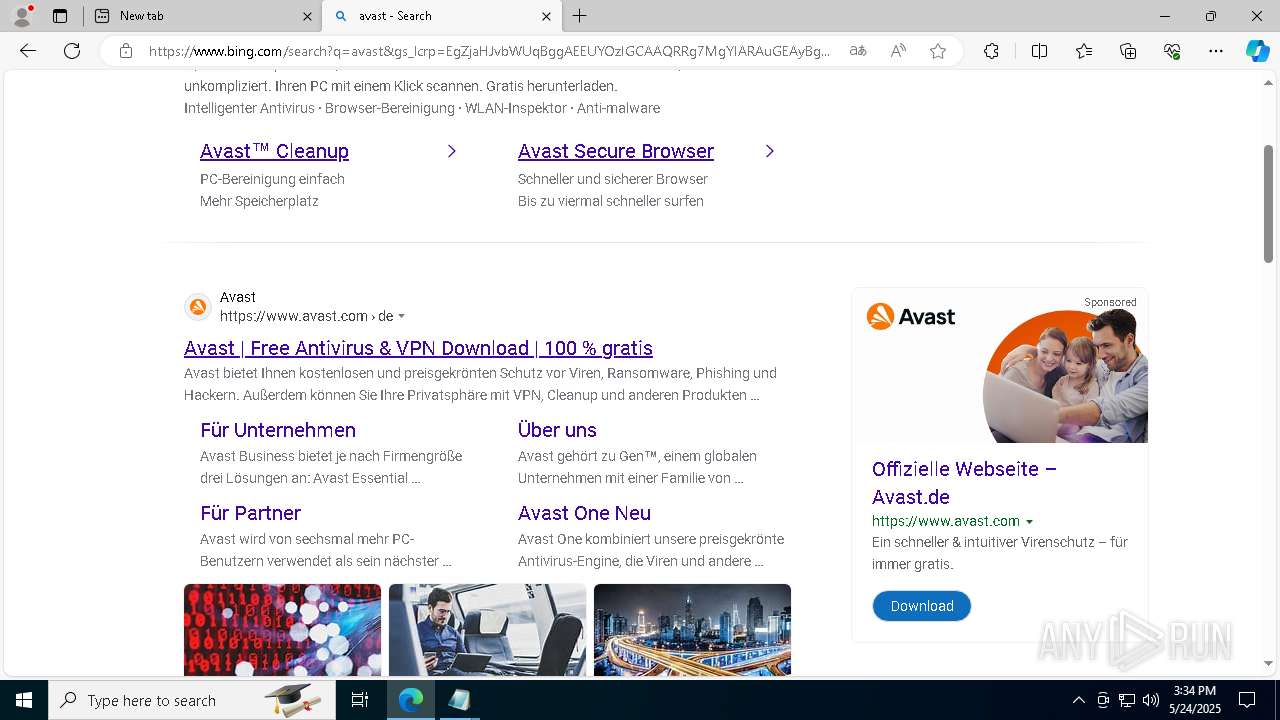The image size is (1280, 720).
Task: Click the page vertical scrollbar thumb
Action: tap(1268, 204)
